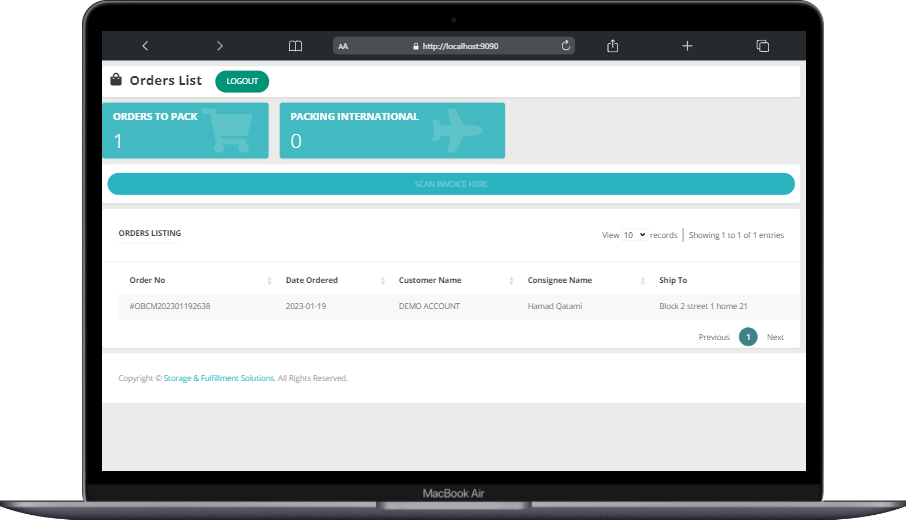906x520 pixels.
Task: Click the Next pagination link
Action: point(775,337)
